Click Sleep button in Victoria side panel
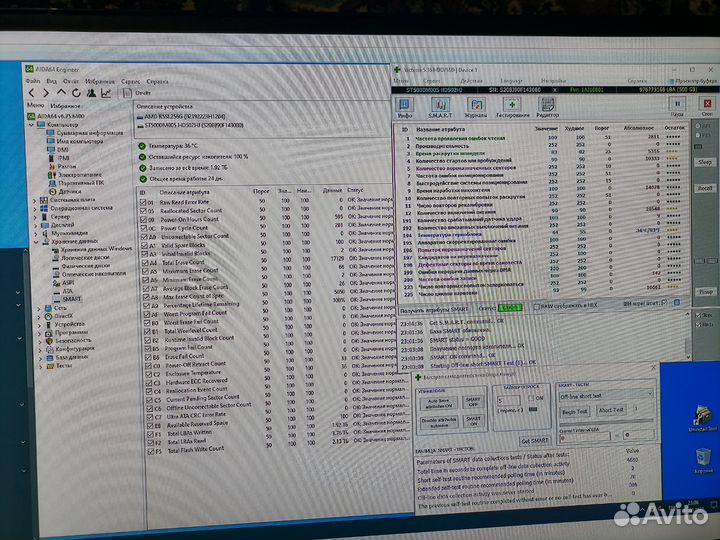This screenshot has width=720, height=540. (x=705, y=162)
